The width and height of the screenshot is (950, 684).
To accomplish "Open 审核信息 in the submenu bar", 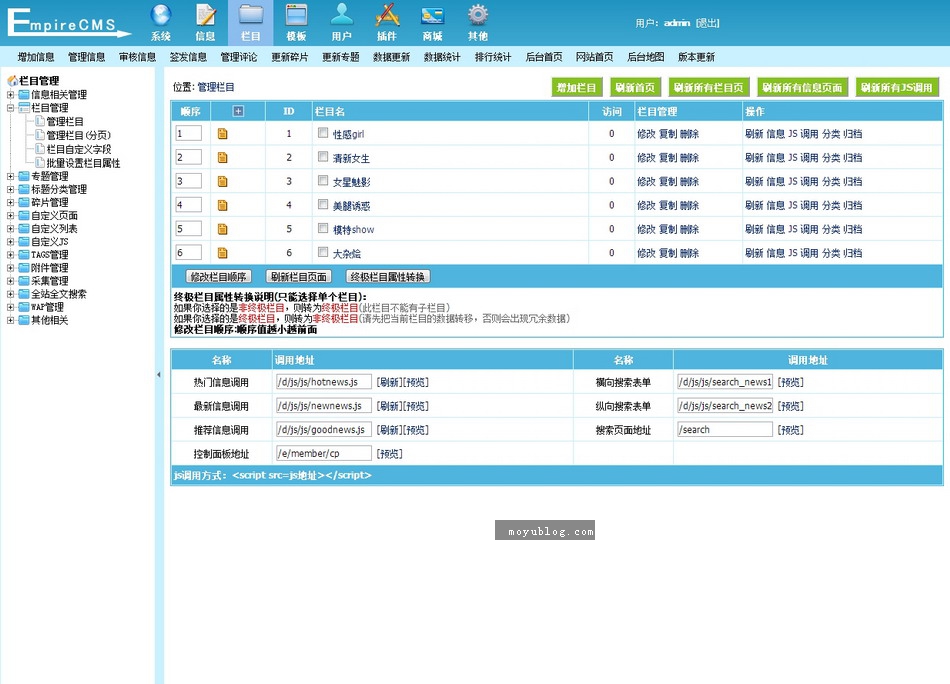I will click(138, 57).
